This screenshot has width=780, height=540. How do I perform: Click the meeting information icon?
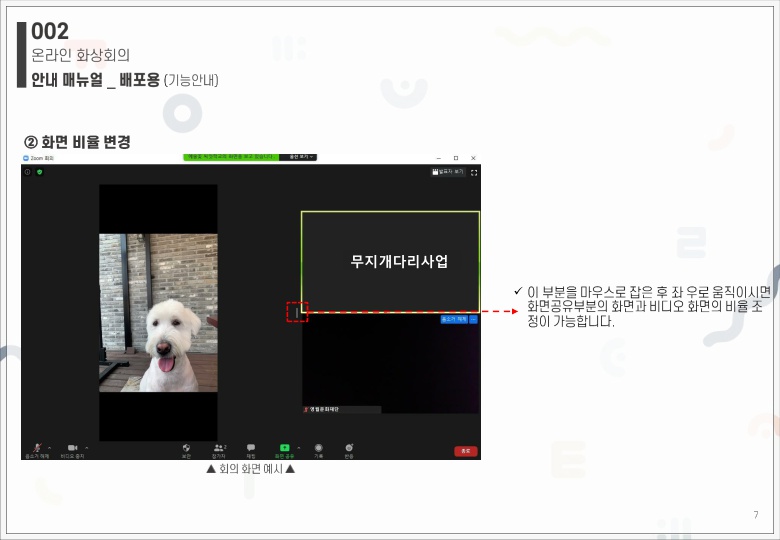coord(28,172)
